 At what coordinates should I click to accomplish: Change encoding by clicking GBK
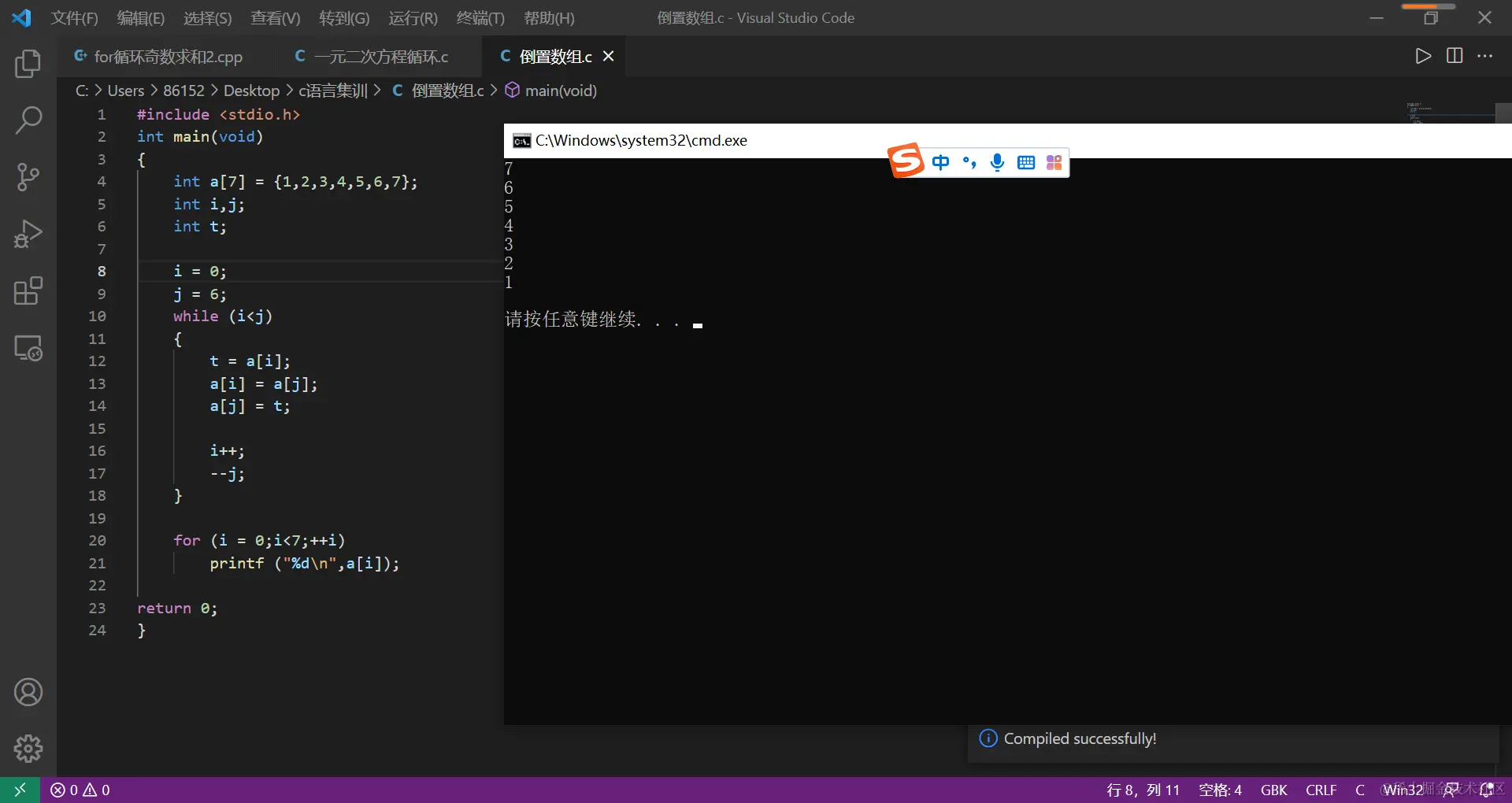tap(1273, 790)
